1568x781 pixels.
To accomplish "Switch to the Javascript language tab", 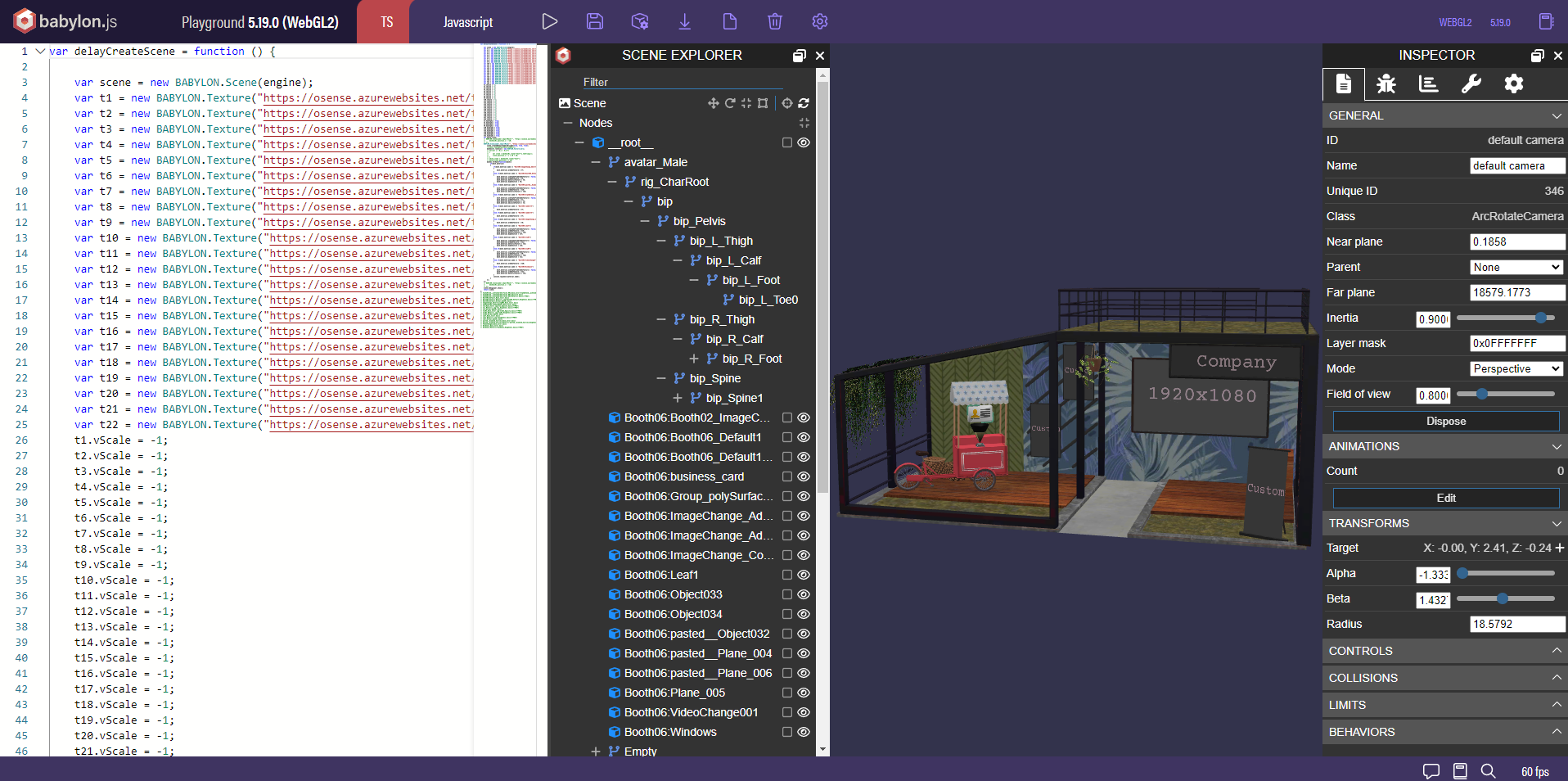I will (468, 22).
